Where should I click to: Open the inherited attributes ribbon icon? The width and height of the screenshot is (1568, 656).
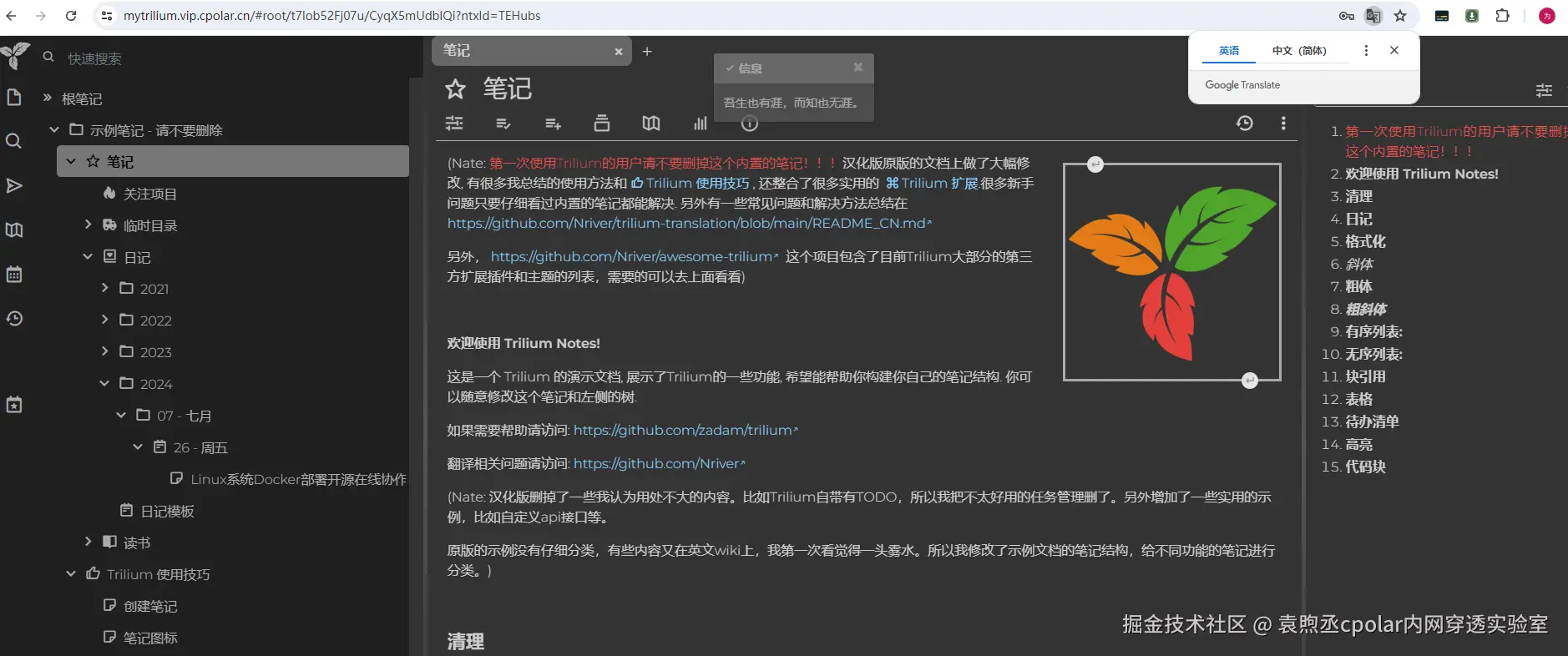click(x=553, y=124)
